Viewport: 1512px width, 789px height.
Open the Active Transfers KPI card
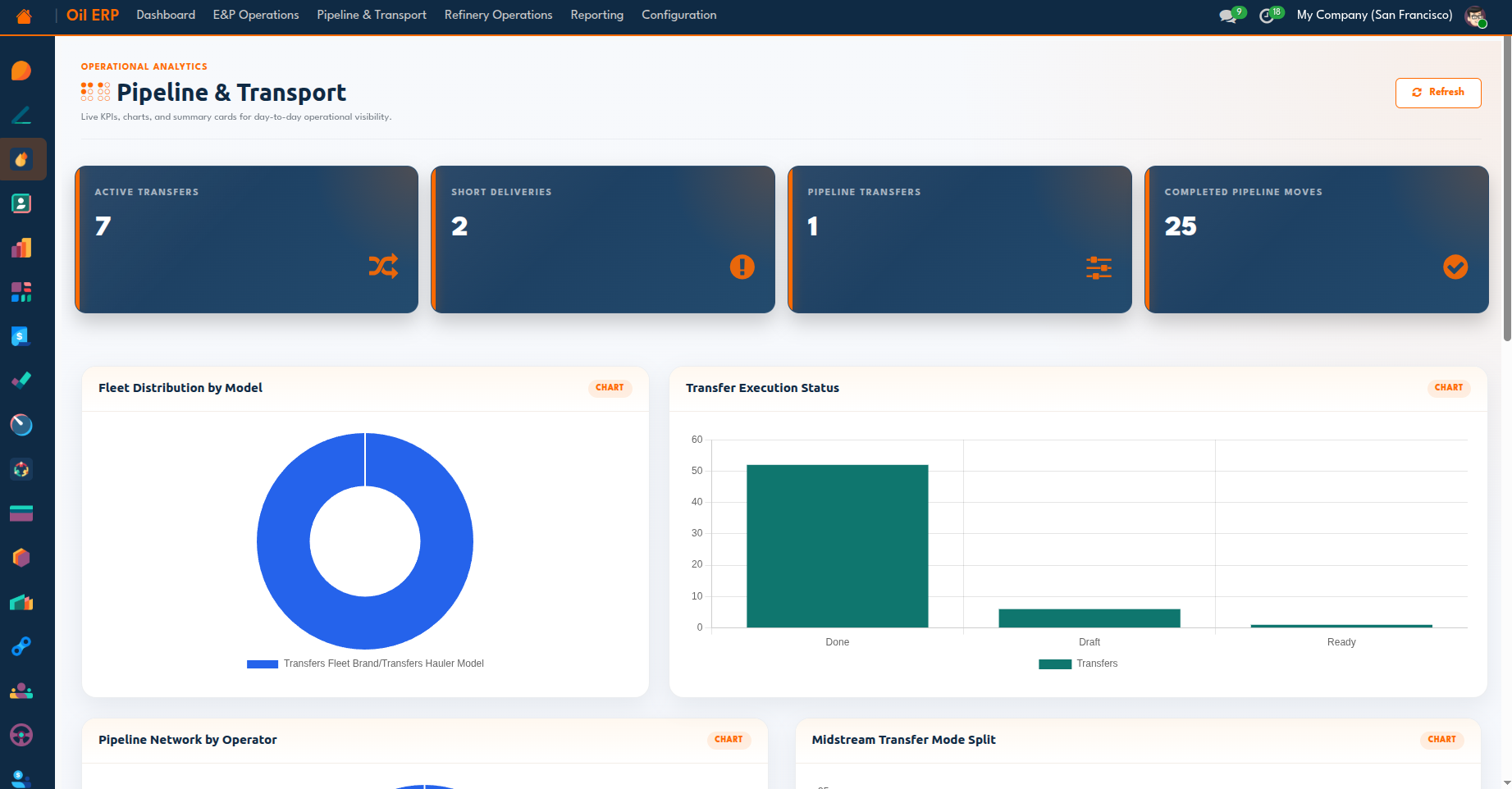(x=246, y=239)
